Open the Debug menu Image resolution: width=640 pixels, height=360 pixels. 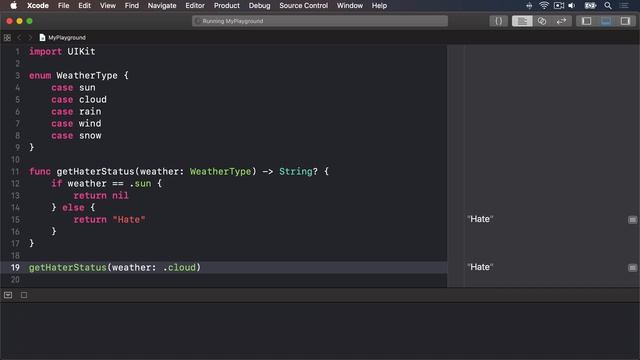259,6
